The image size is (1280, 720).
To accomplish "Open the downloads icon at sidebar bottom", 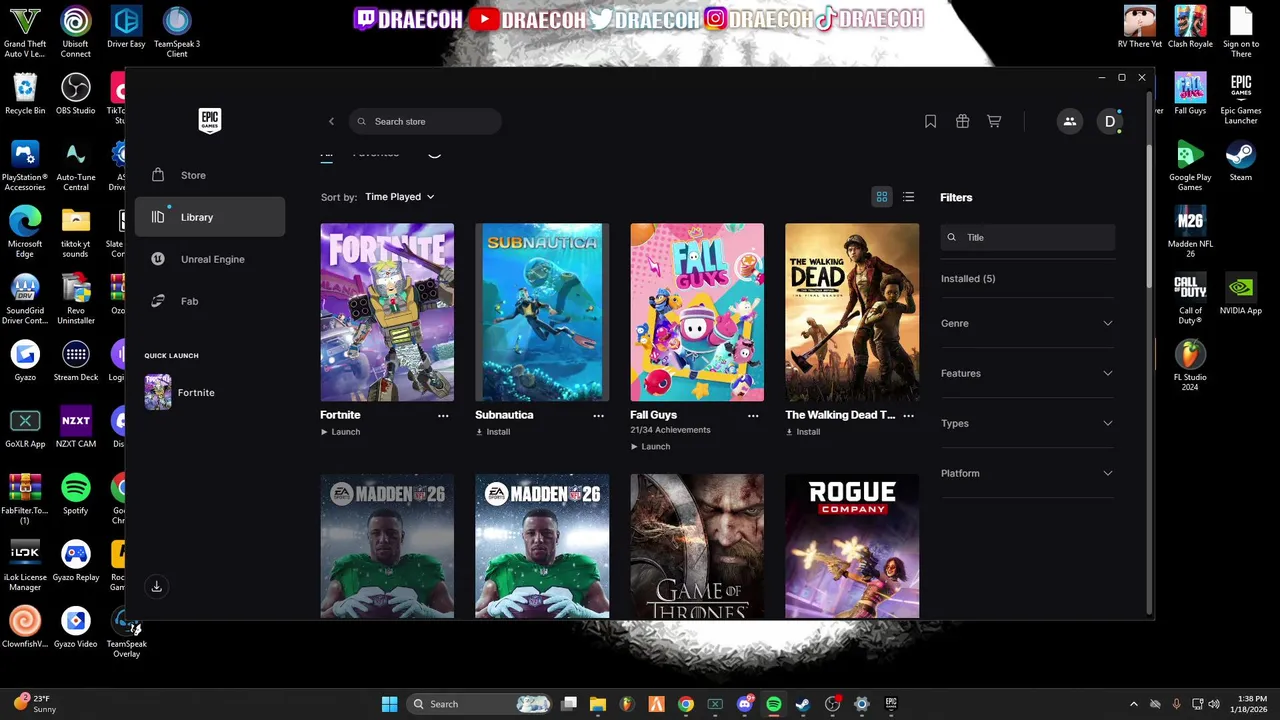I will pyautogui.click(x=156, y=587).
